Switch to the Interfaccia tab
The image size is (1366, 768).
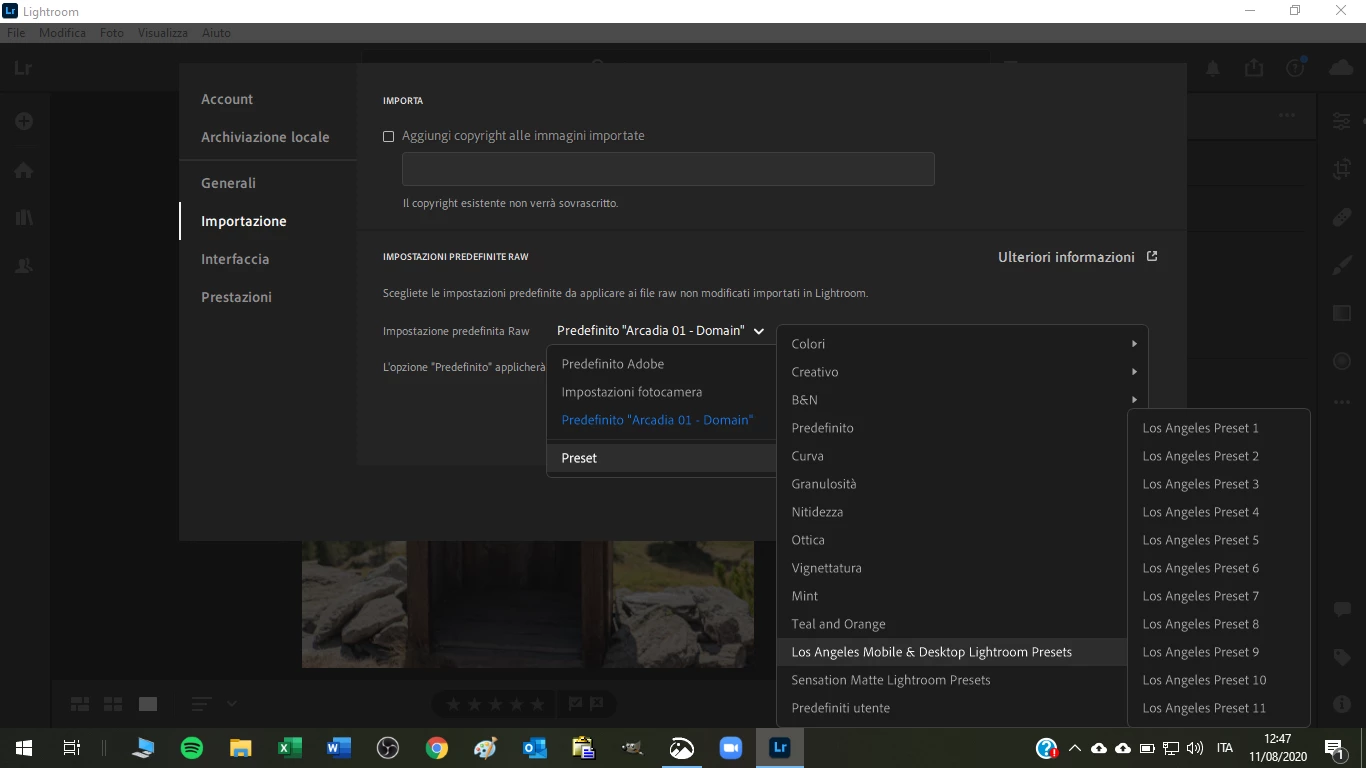coord(235,259)
